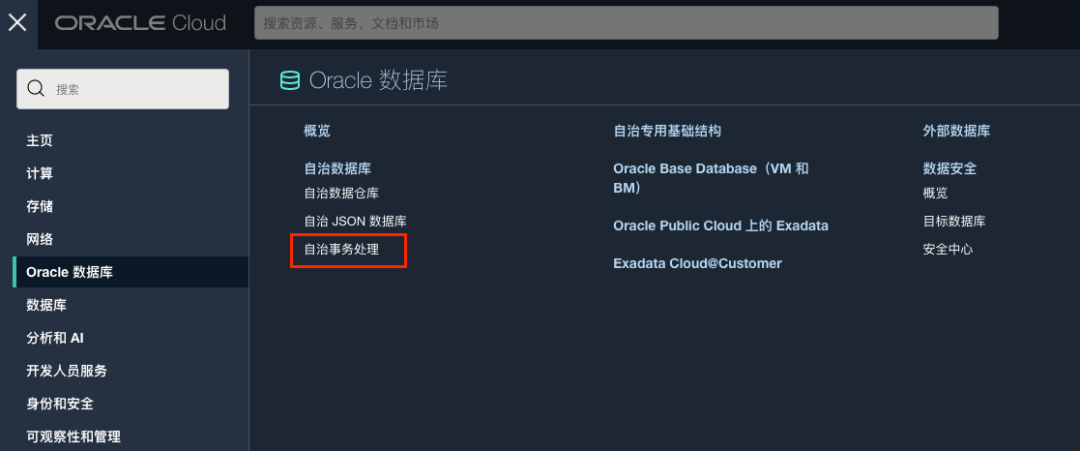Select 开发人员服务 in the sidebar
The width and height of the screenshot is (1080, 451).
click(67, 371)
